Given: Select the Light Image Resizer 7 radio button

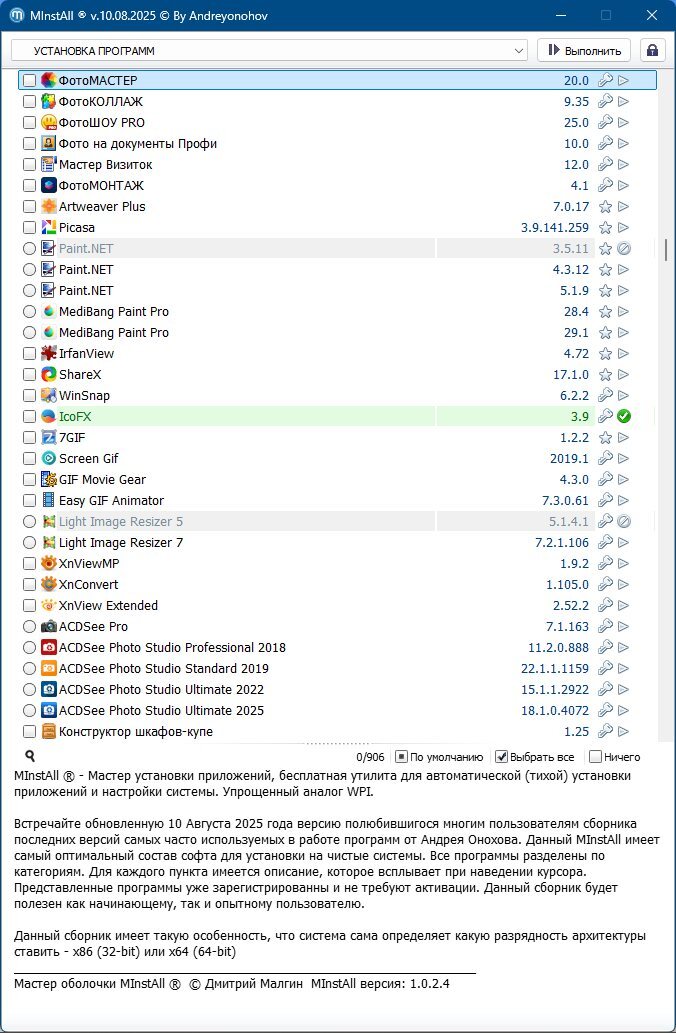Looking at the screenshot, I should (30, 543).
